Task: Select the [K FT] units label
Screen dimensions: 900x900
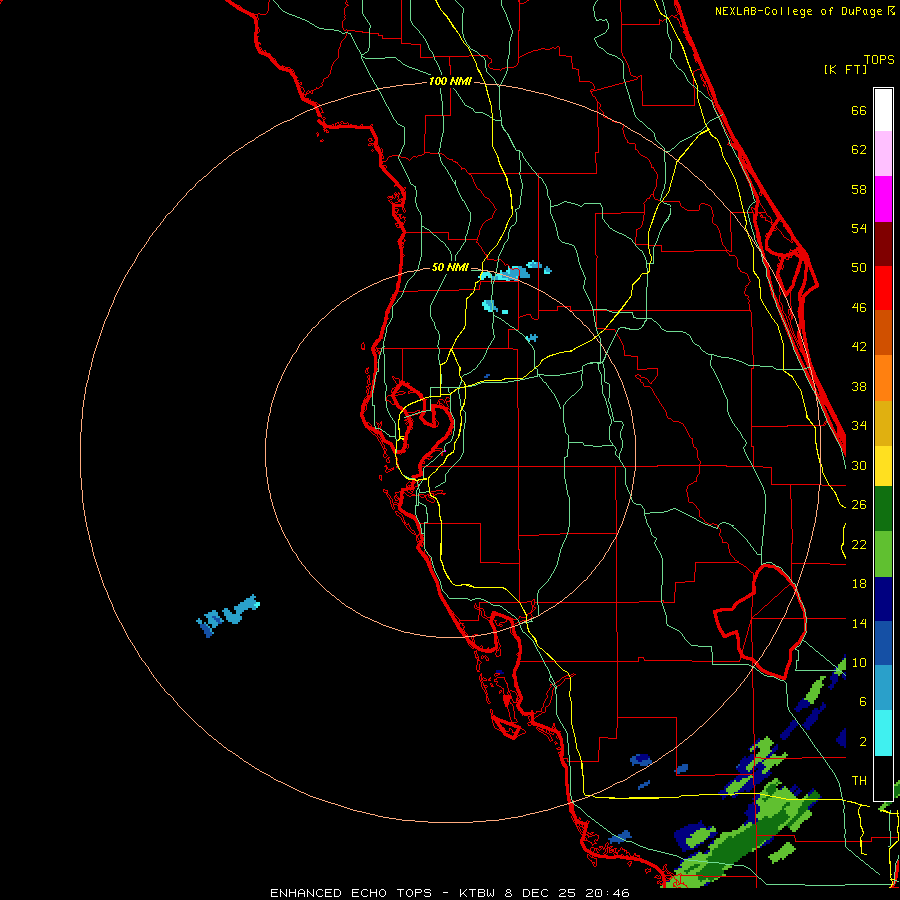Action: coord(845,70)
